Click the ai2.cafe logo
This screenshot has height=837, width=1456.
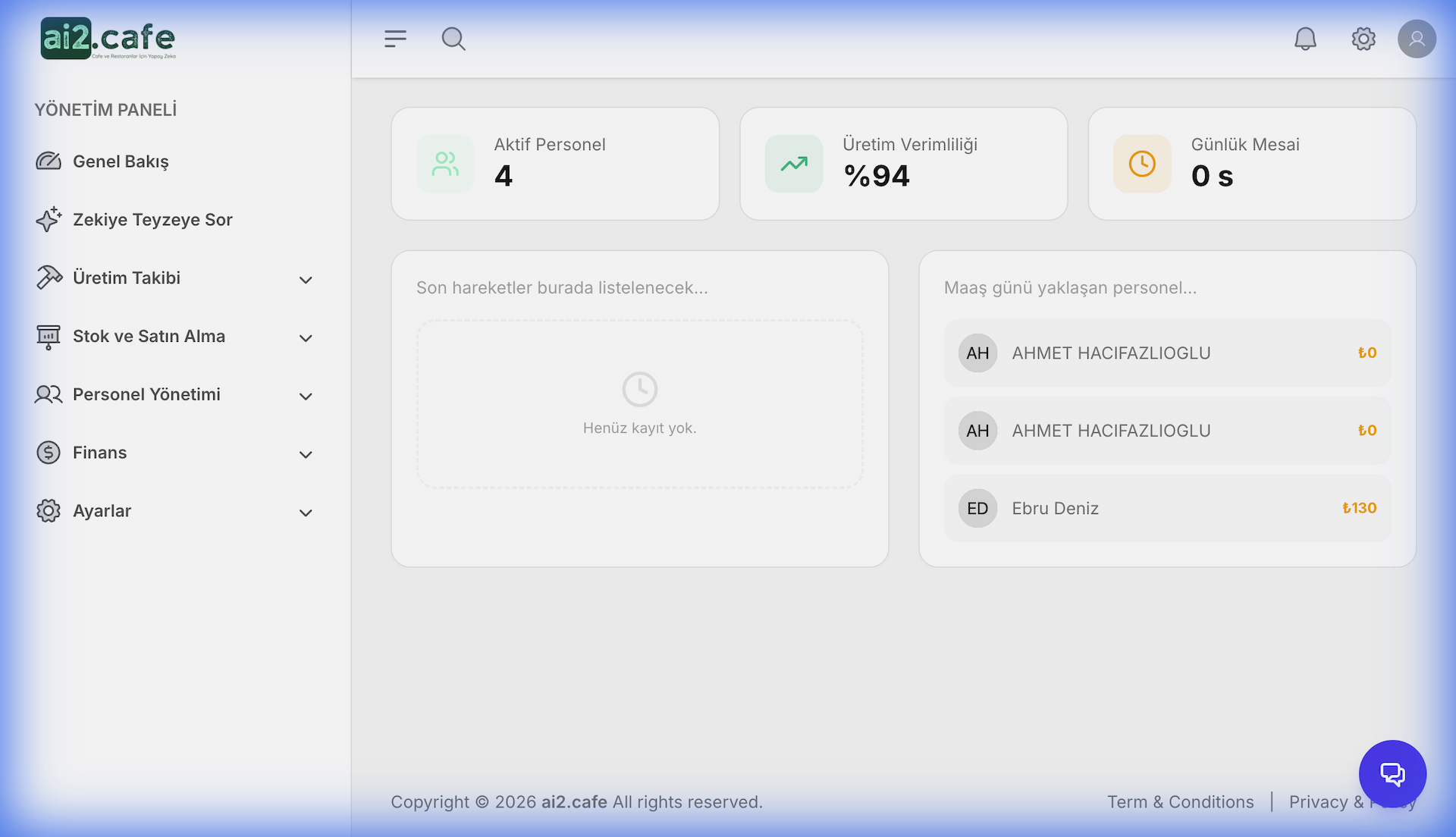[x=108, y=39]
